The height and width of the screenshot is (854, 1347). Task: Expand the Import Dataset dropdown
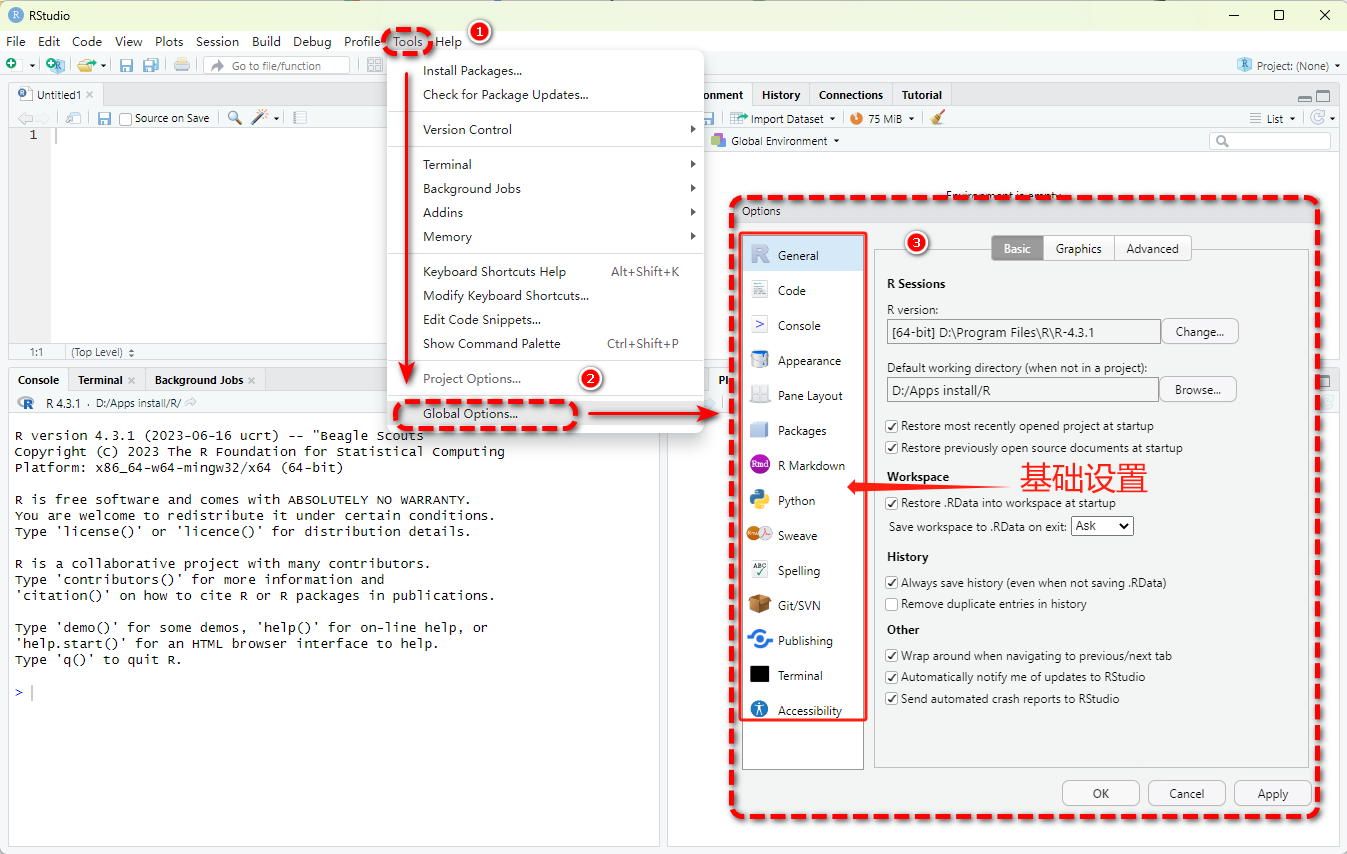pos(782,118)
